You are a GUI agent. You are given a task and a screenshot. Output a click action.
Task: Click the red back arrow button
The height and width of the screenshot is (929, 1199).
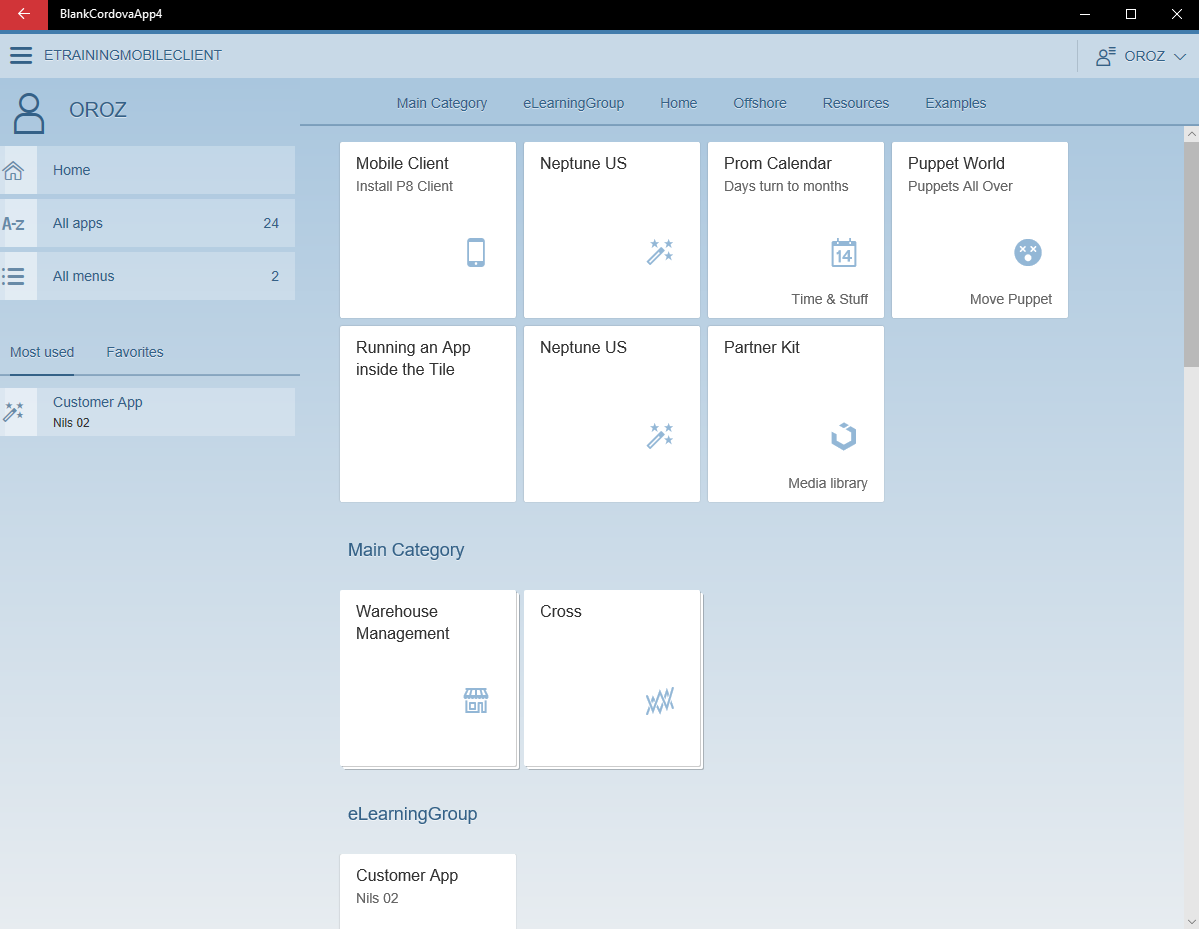22,15
